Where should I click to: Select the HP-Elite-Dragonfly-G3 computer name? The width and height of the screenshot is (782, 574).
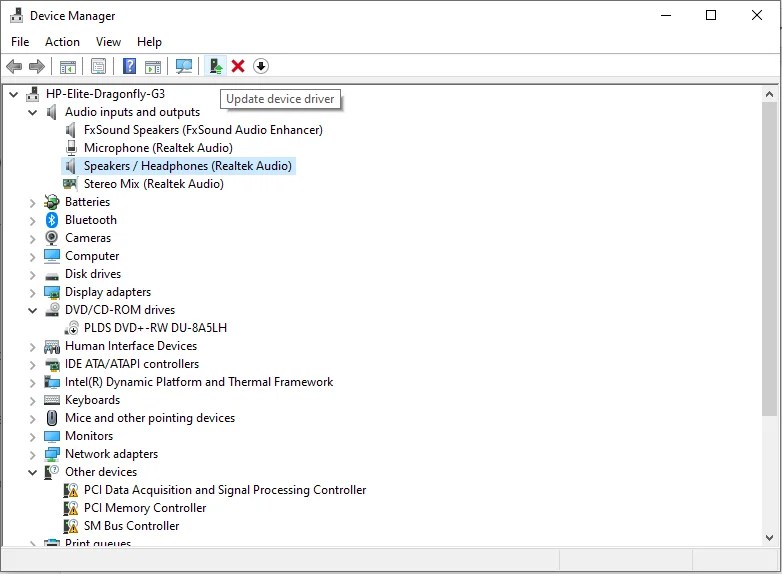pos(105,94)
